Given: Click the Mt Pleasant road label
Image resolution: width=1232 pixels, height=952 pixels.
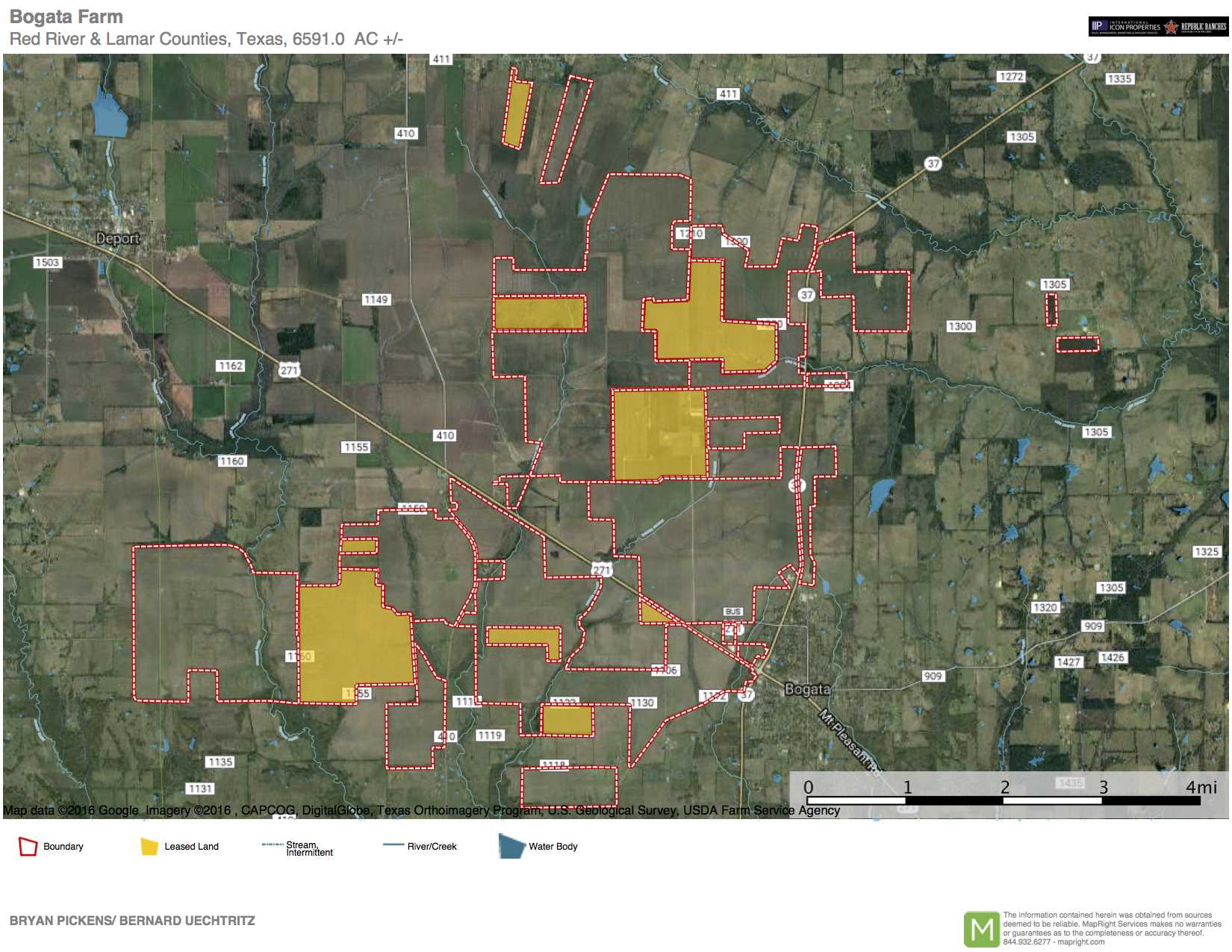Looking at the screenshot, I should pos(849,739).
